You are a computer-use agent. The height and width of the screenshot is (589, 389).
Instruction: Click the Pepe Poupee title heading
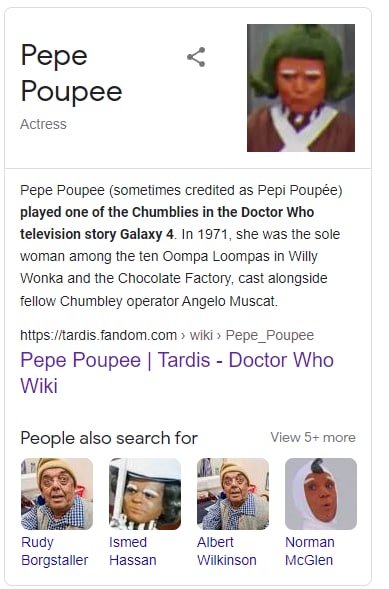point(71,73)
